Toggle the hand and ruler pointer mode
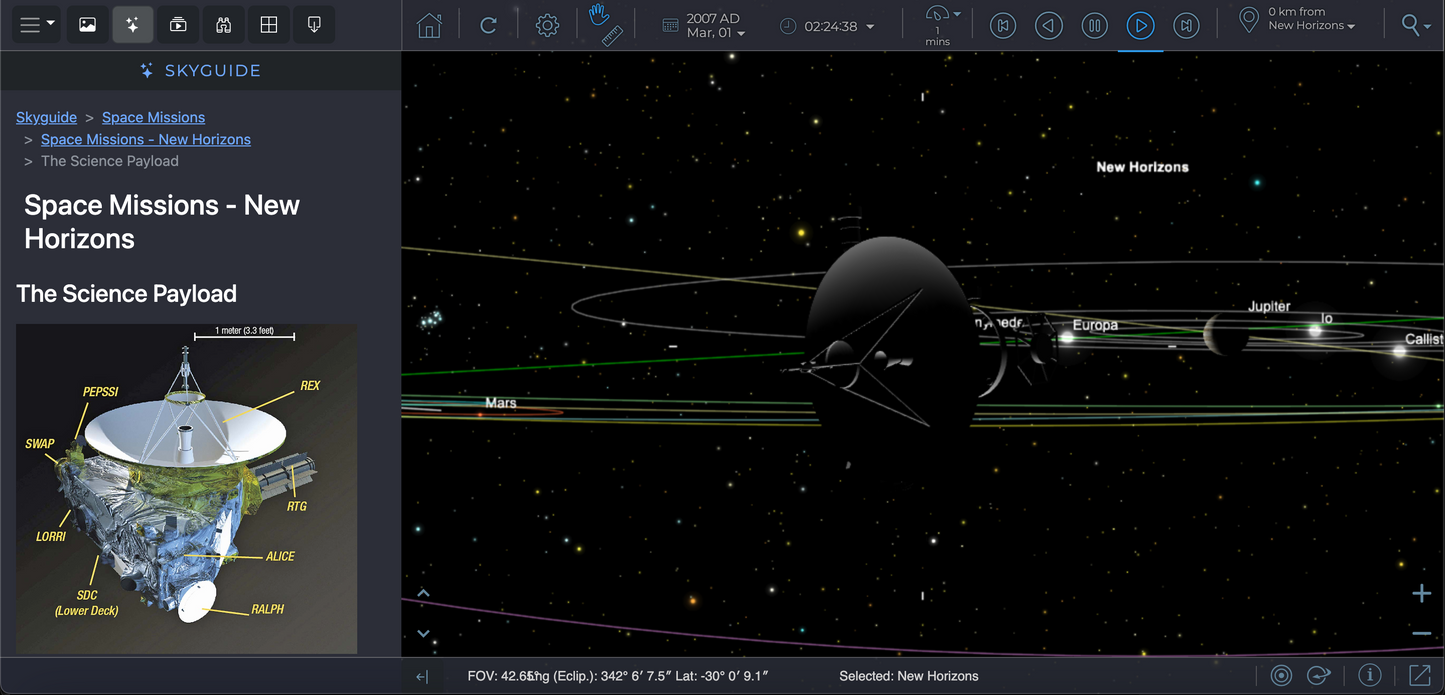The height and width of the screenshot is (695, 1445). click(x=605, y=26)
